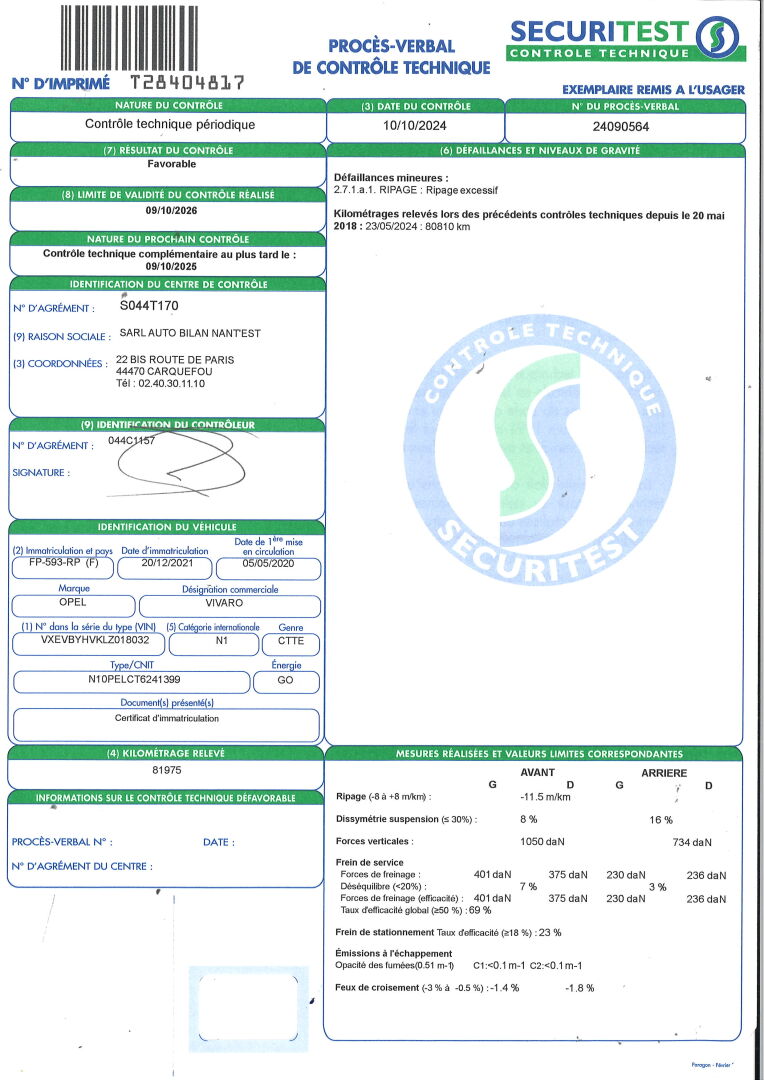The height and width of the screenshot is (1080, 764).
Task: Click the energy value GO
Action: click(285, 680)
